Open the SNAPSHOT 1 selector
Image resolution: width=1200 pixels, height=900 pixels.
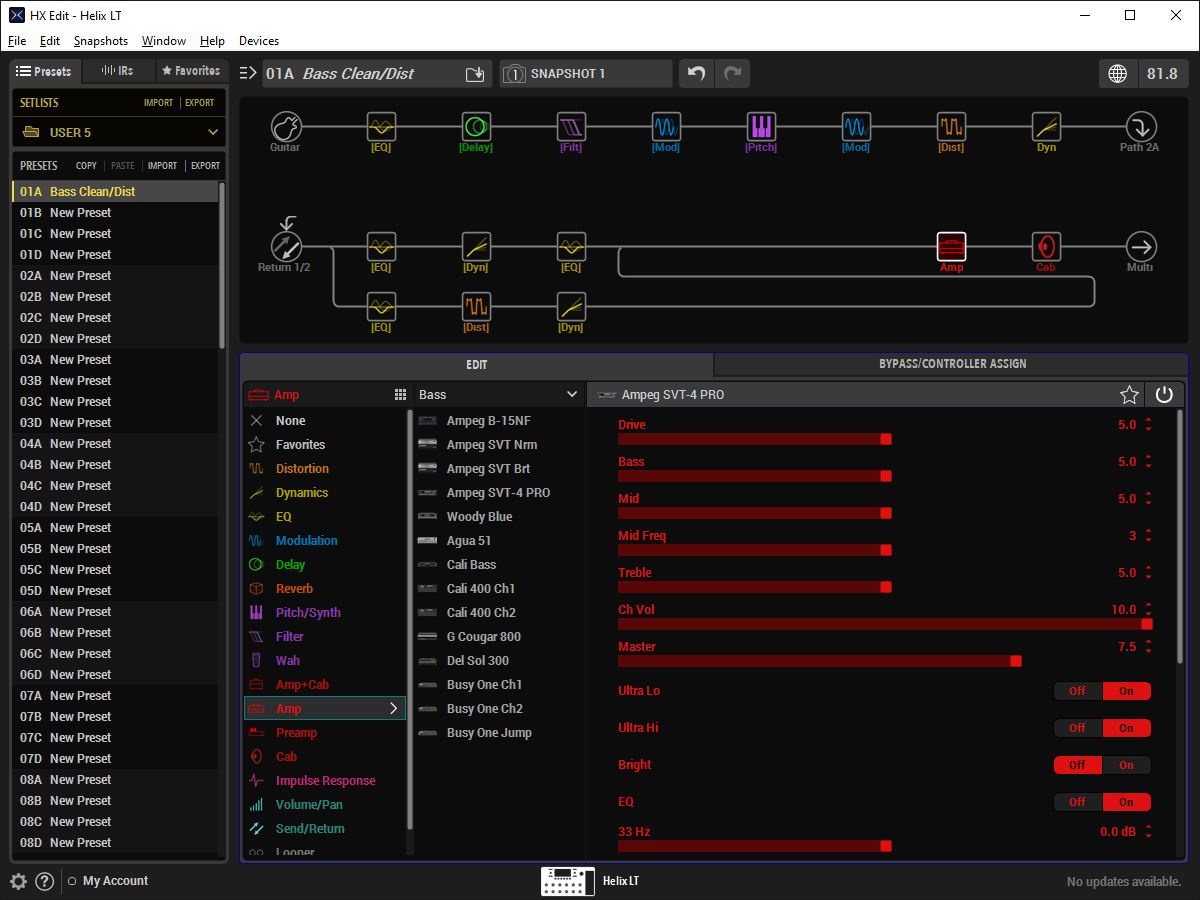586,74
